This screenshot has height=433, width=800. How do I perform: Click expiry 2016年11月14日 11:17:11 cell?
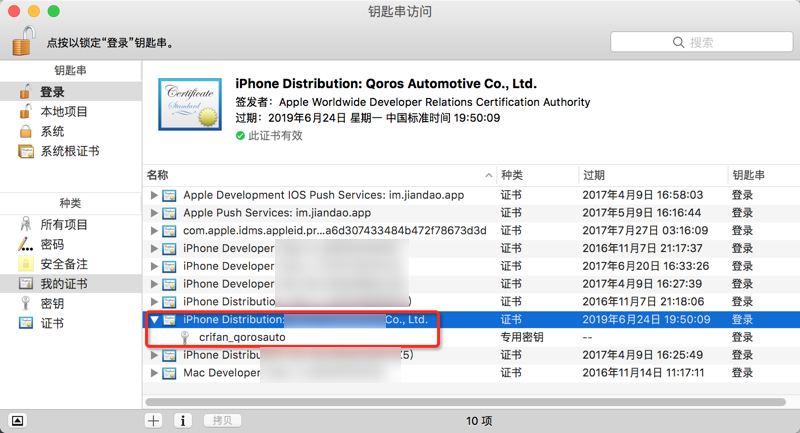(x=643, y=373)
